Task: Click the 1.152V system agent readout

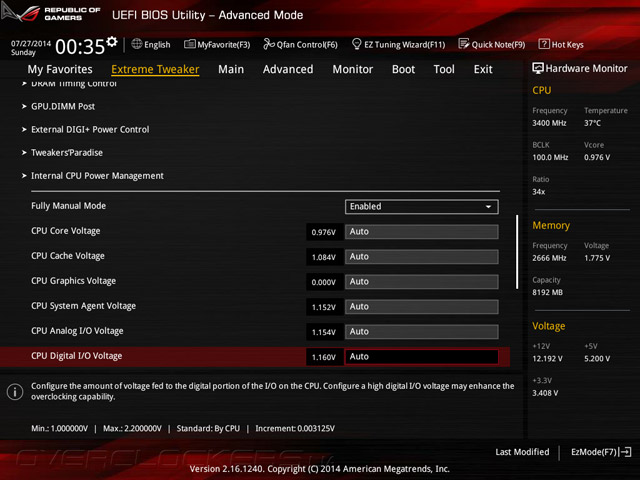Action: 324,307
